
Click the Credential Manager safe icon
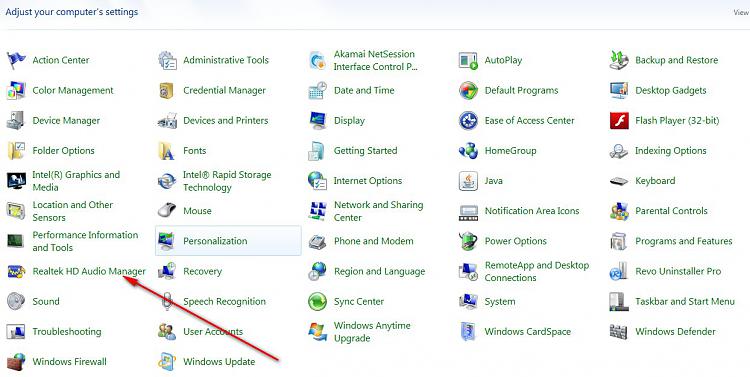(167, 90)
